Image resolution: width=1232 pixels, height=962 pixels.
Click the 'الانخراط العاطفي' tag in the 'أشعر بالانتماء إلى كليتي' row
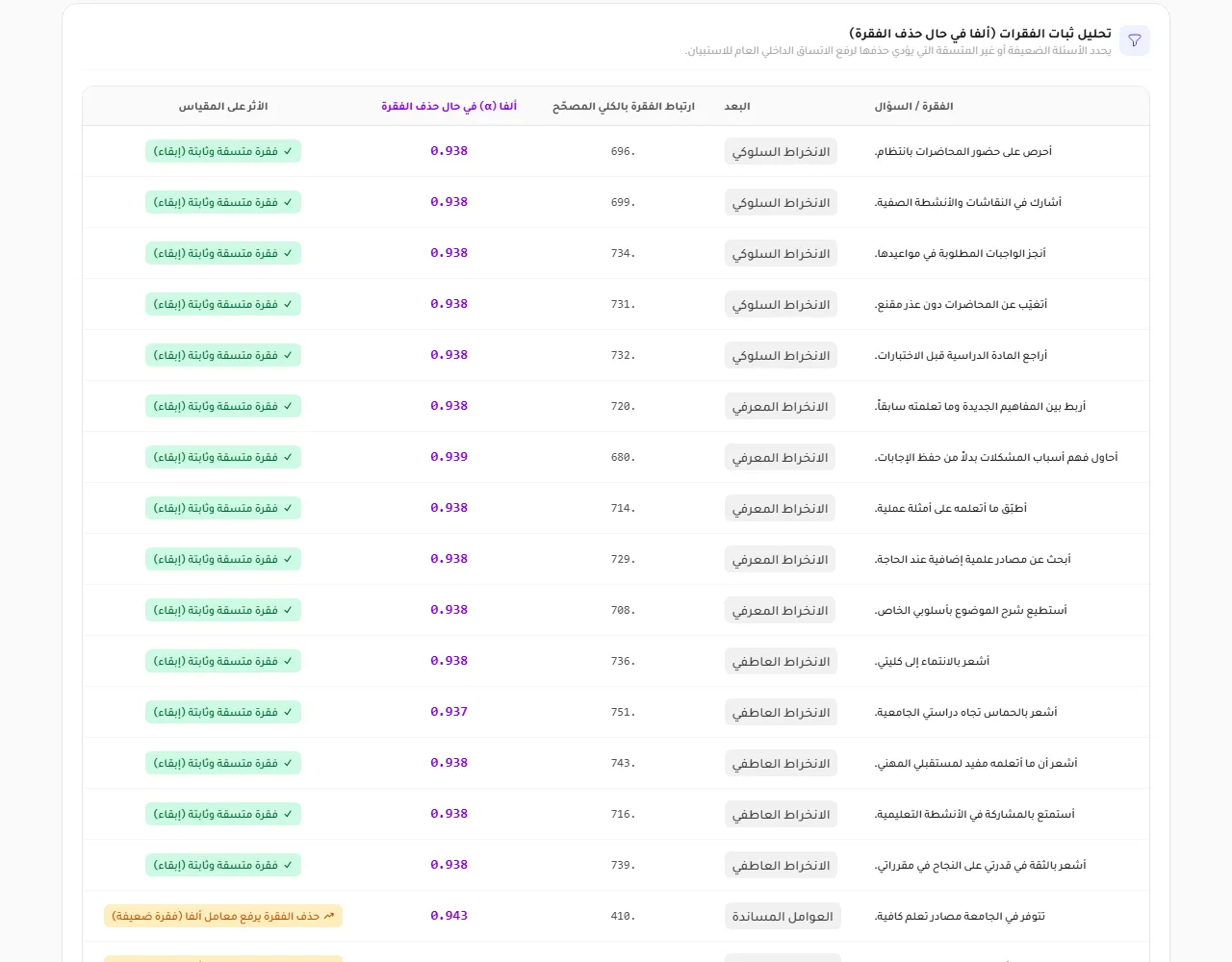[781, 662]
